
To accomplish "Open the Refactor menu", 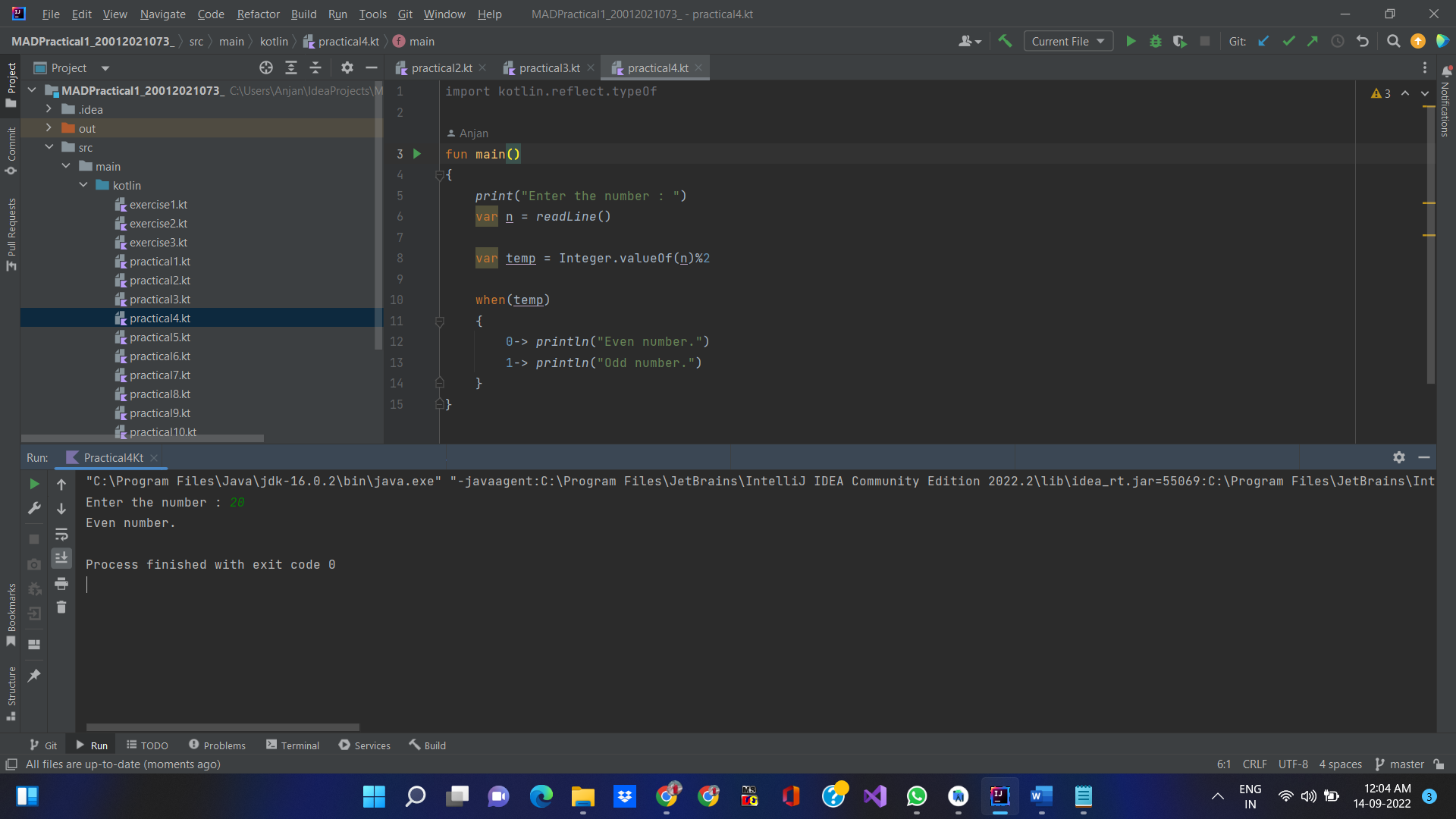I will pos(258,14).
